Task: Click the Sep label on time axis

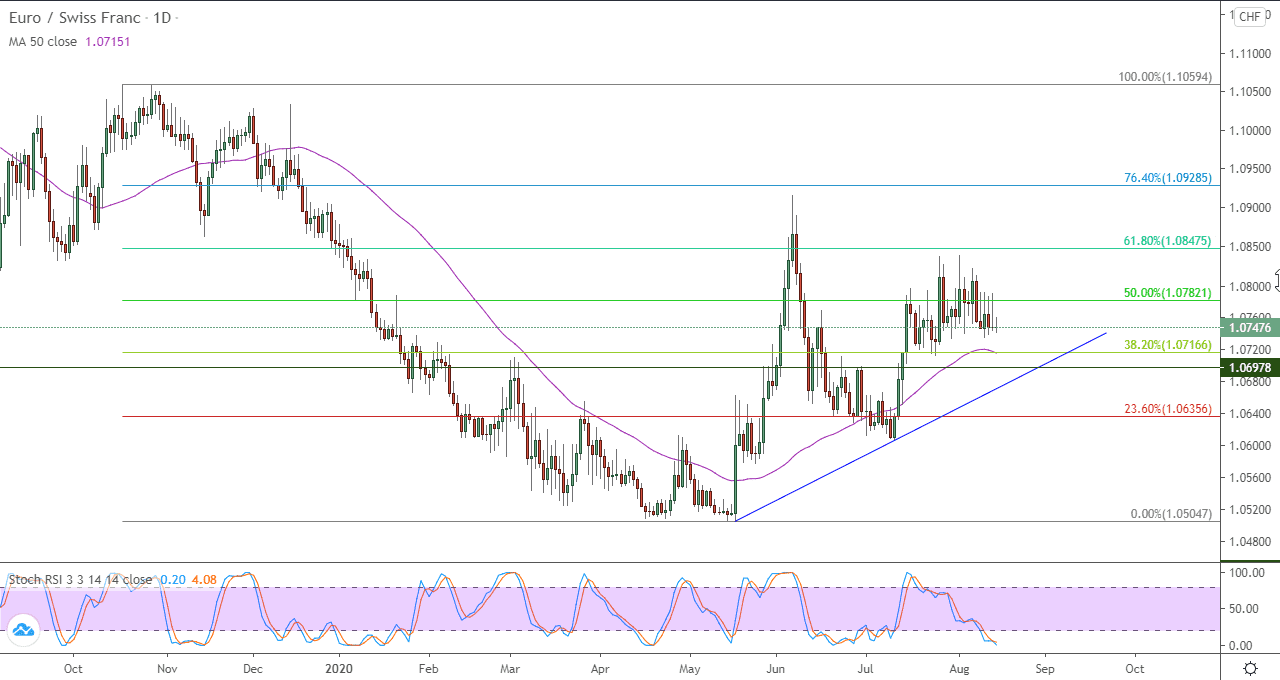Action: click(x=1045, y=668)
